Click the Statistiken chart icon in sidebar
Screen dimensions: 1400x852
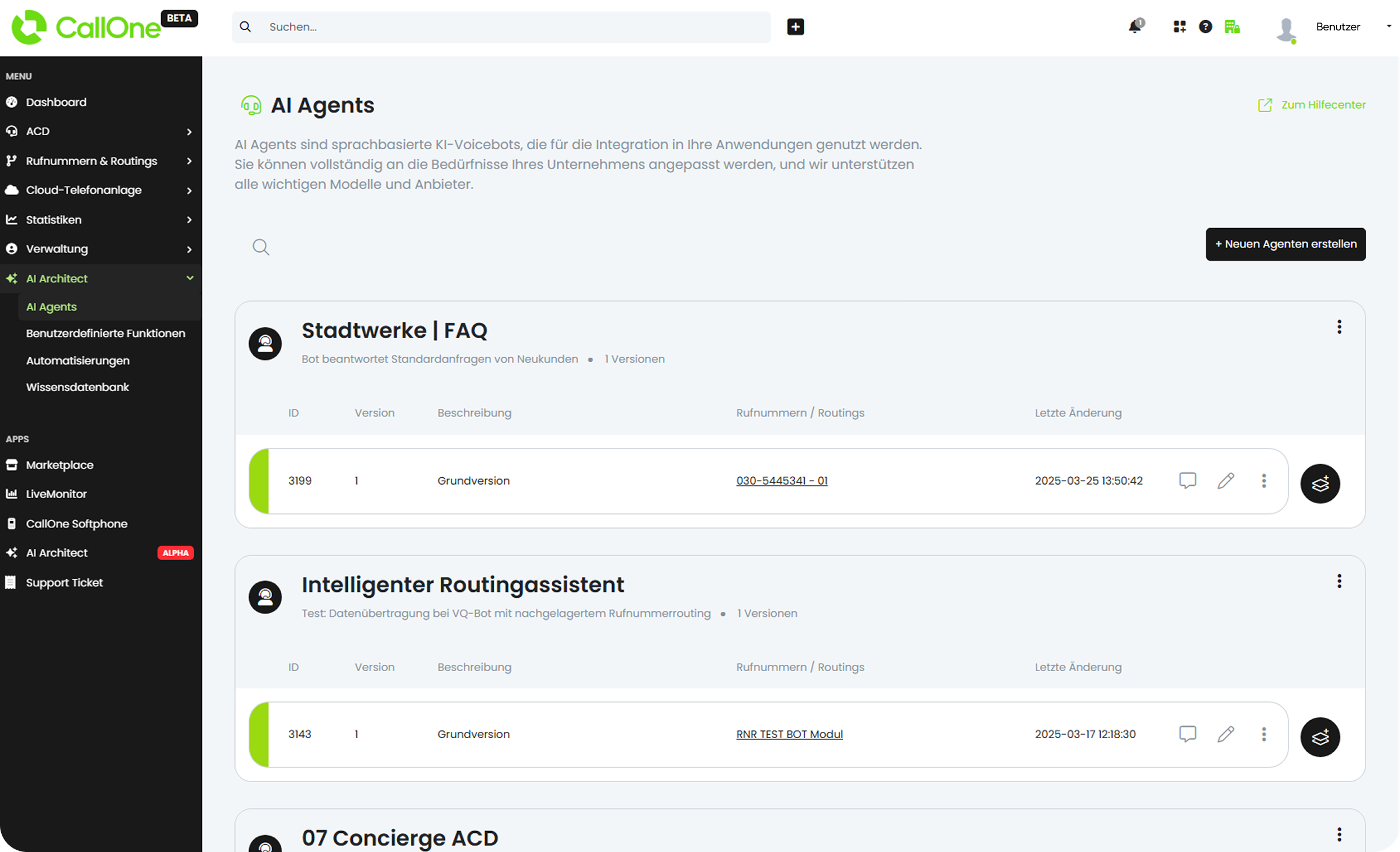11,220
